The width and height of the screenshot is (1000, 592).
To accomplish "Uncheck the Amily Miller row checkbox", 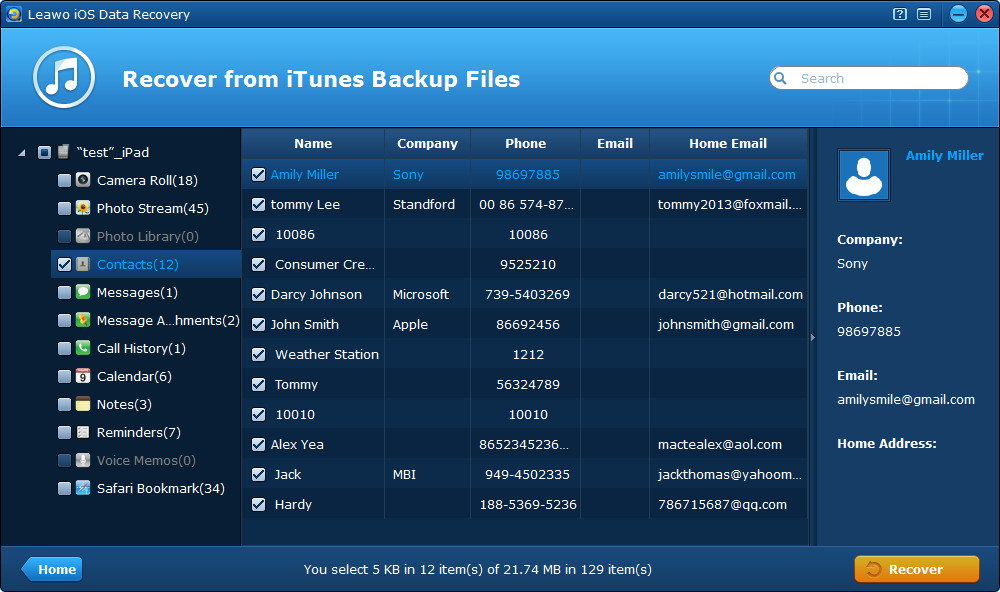I will (258, 174).
